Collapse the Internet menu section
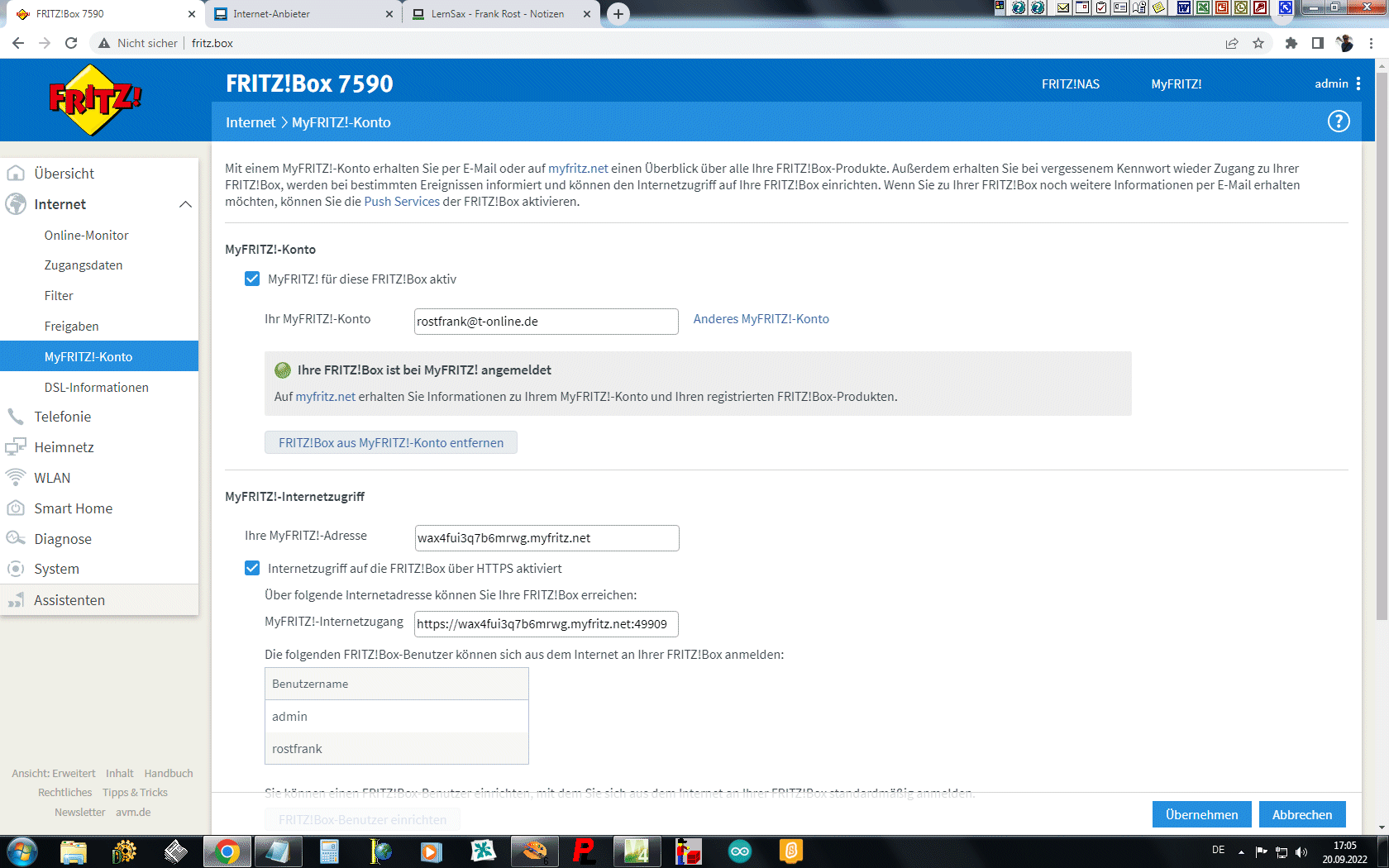 pos(185,204)
